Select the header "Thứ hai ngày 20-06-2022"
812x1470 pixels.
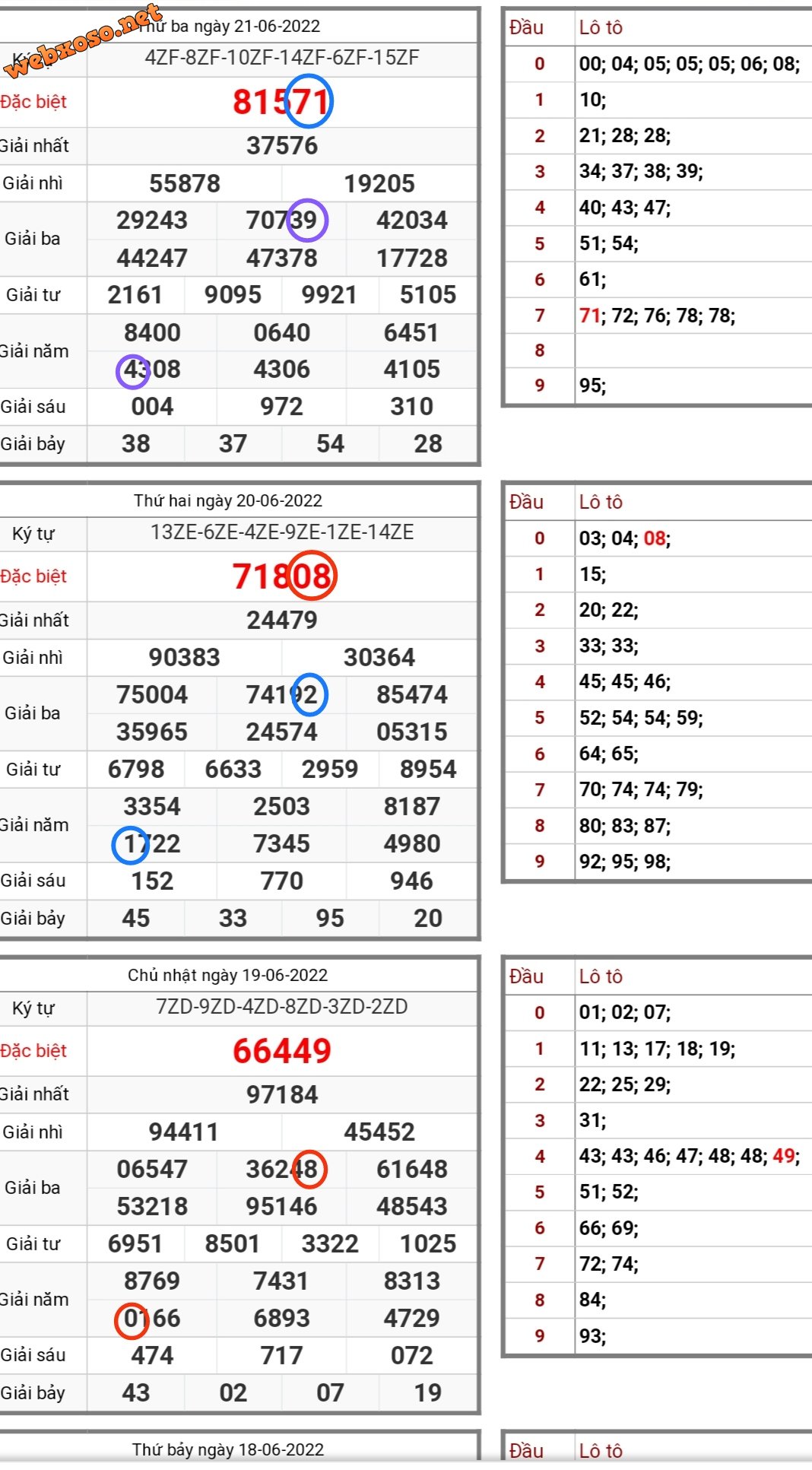pos(228,500)
